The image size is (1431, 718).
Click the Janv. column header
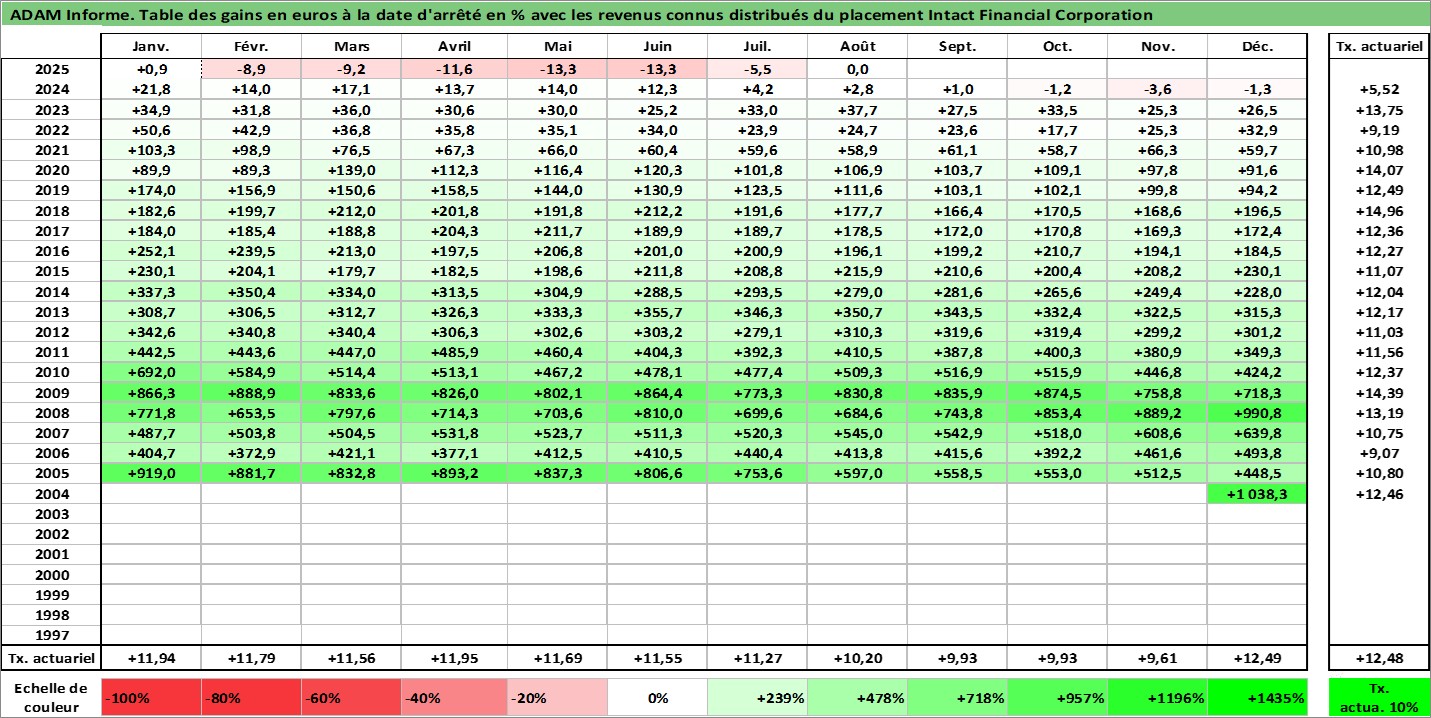tap(152, 47)
